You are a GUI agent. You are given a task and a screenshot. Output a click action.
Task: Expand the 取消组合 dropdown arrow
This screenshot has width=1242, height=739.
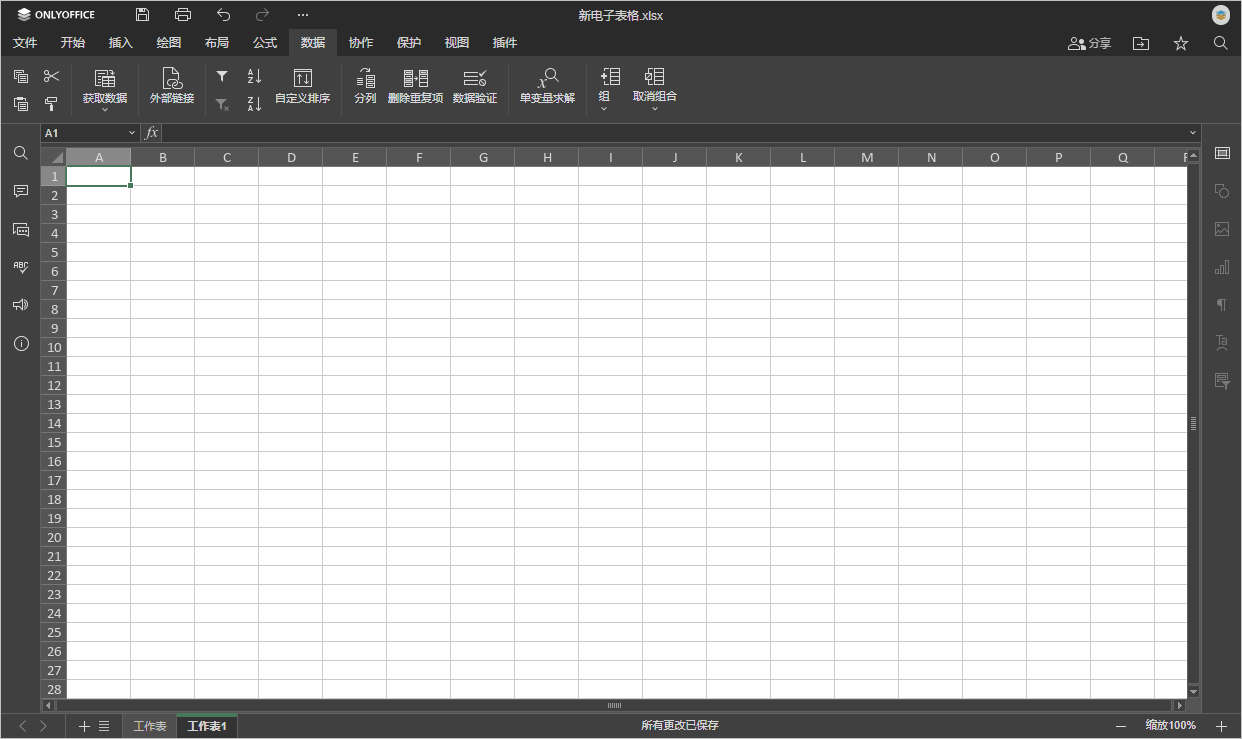tap(655, 109)
